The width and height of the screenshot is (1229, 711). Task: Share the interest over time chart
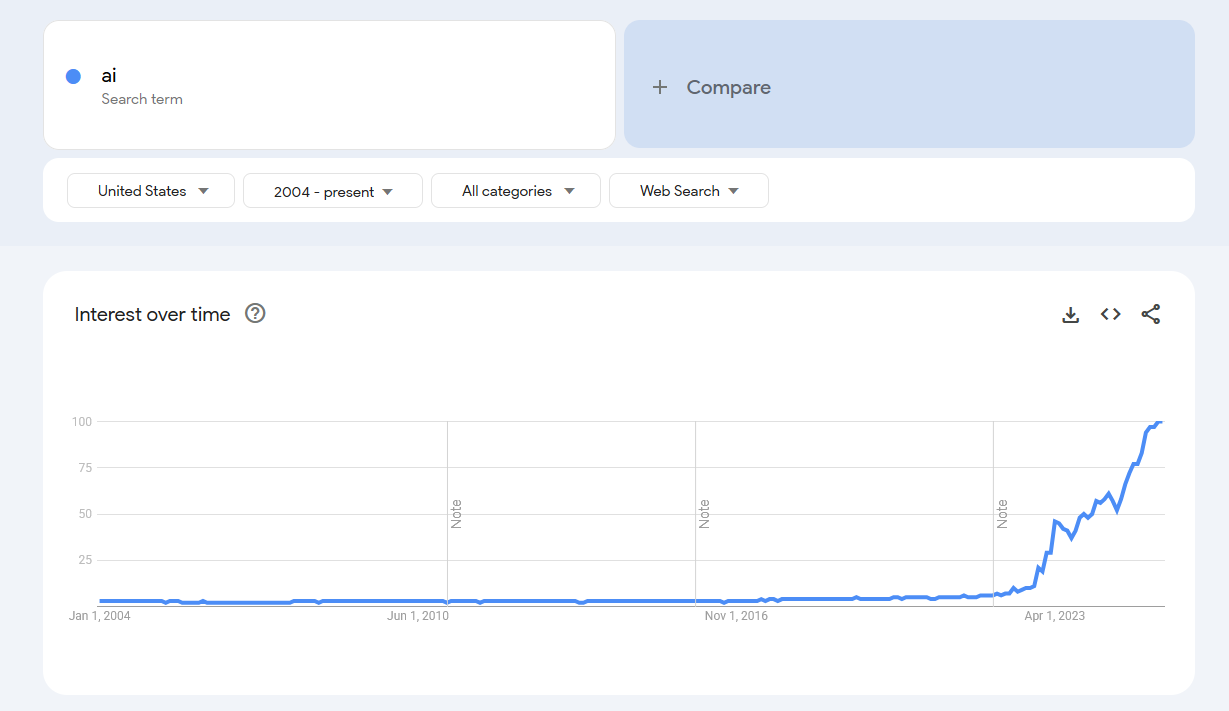1151,314
